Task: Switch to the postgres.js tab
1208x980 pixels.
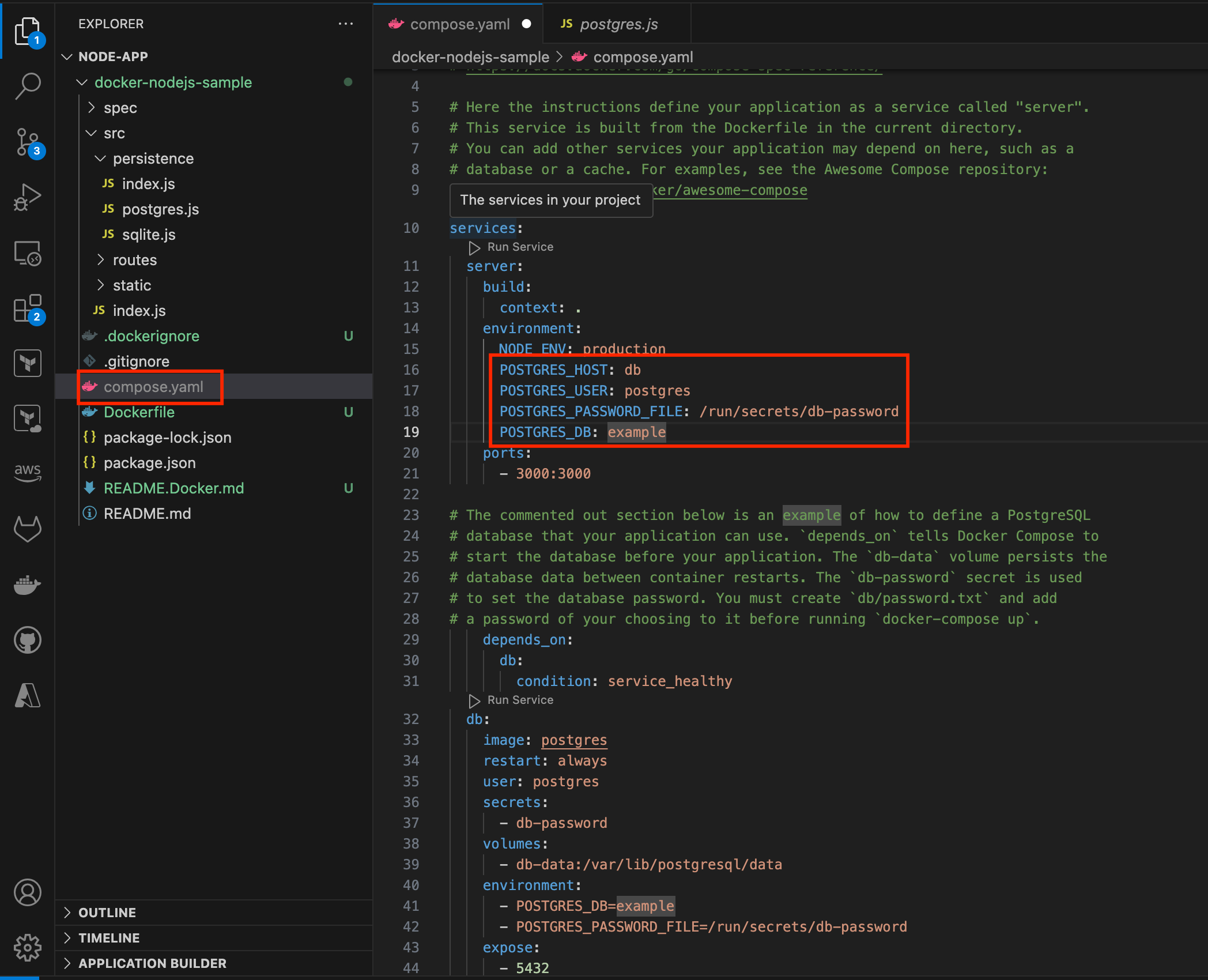Action: [617, 24]
